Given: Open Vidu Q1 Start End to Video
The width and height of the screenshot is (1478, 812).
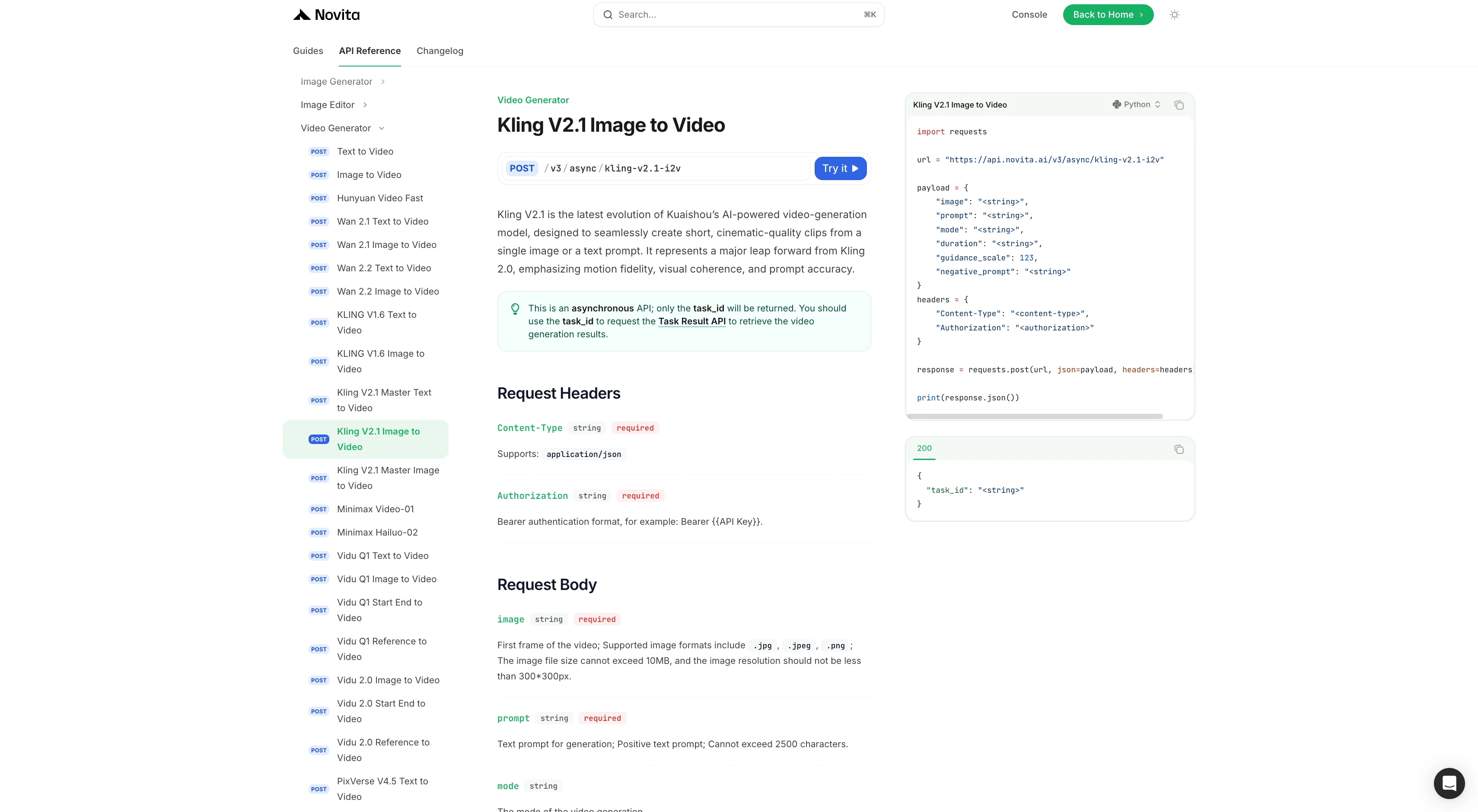Looking at the screenshot, I should click(365, 610).
